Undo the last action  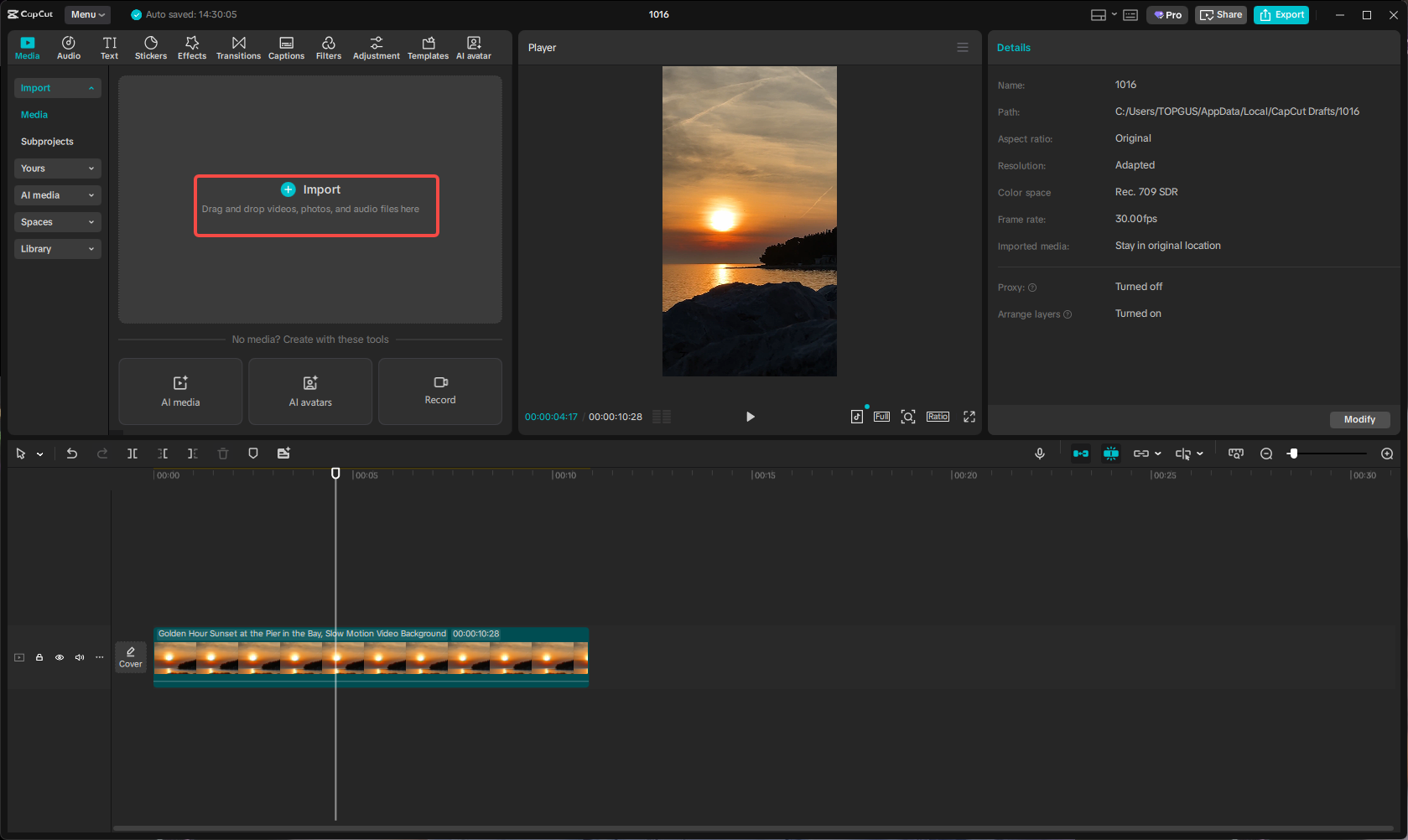71,454
